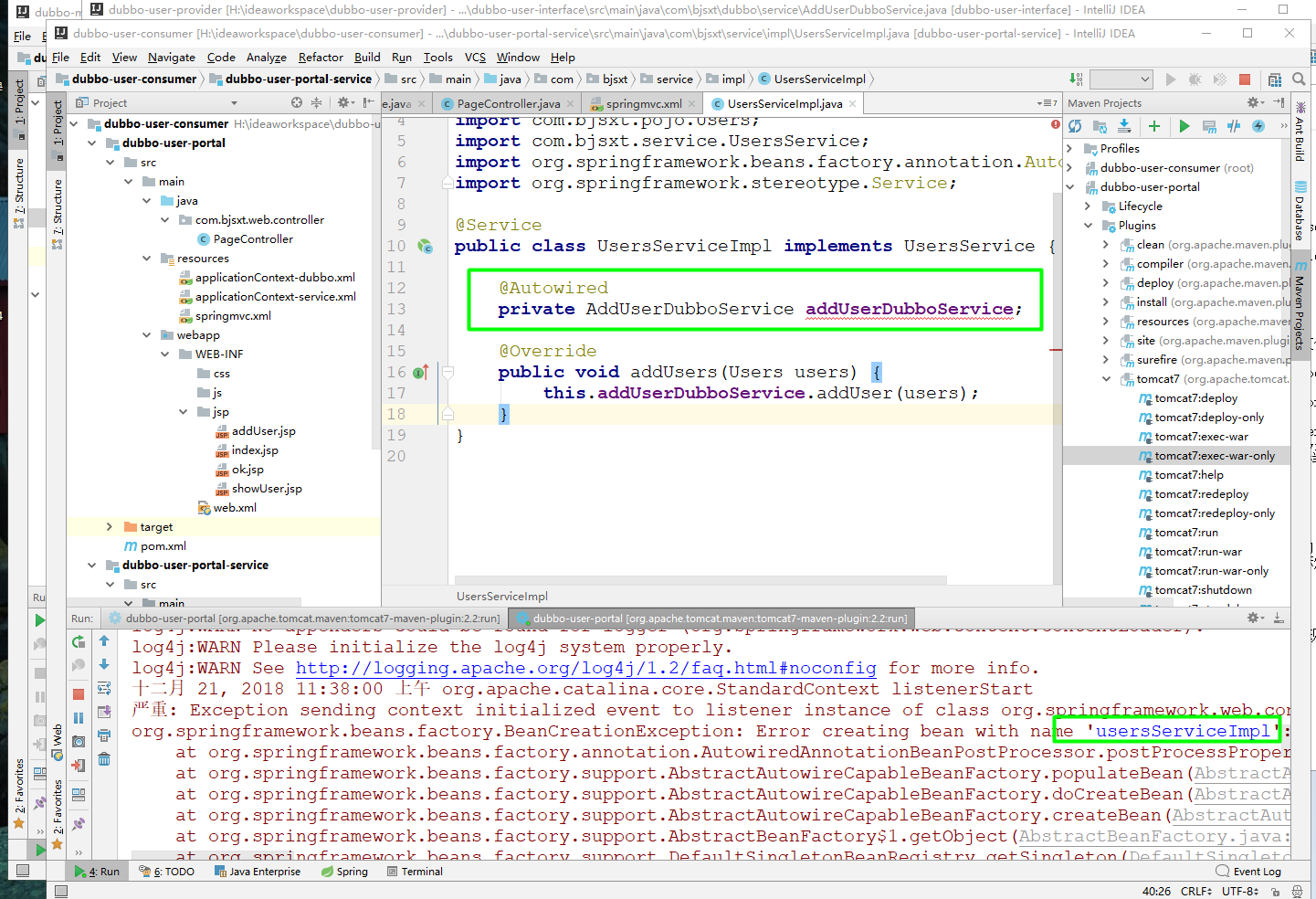Collapse the WEB-INF folder
This screenshot has width=1316, height=899.
[x=164, y=354]
